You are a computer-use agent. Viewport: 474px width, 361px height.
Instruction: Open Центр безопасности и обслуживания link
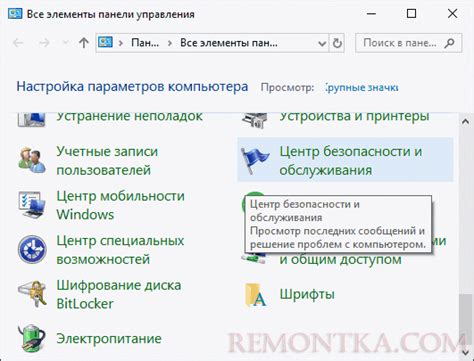point(351,161)
